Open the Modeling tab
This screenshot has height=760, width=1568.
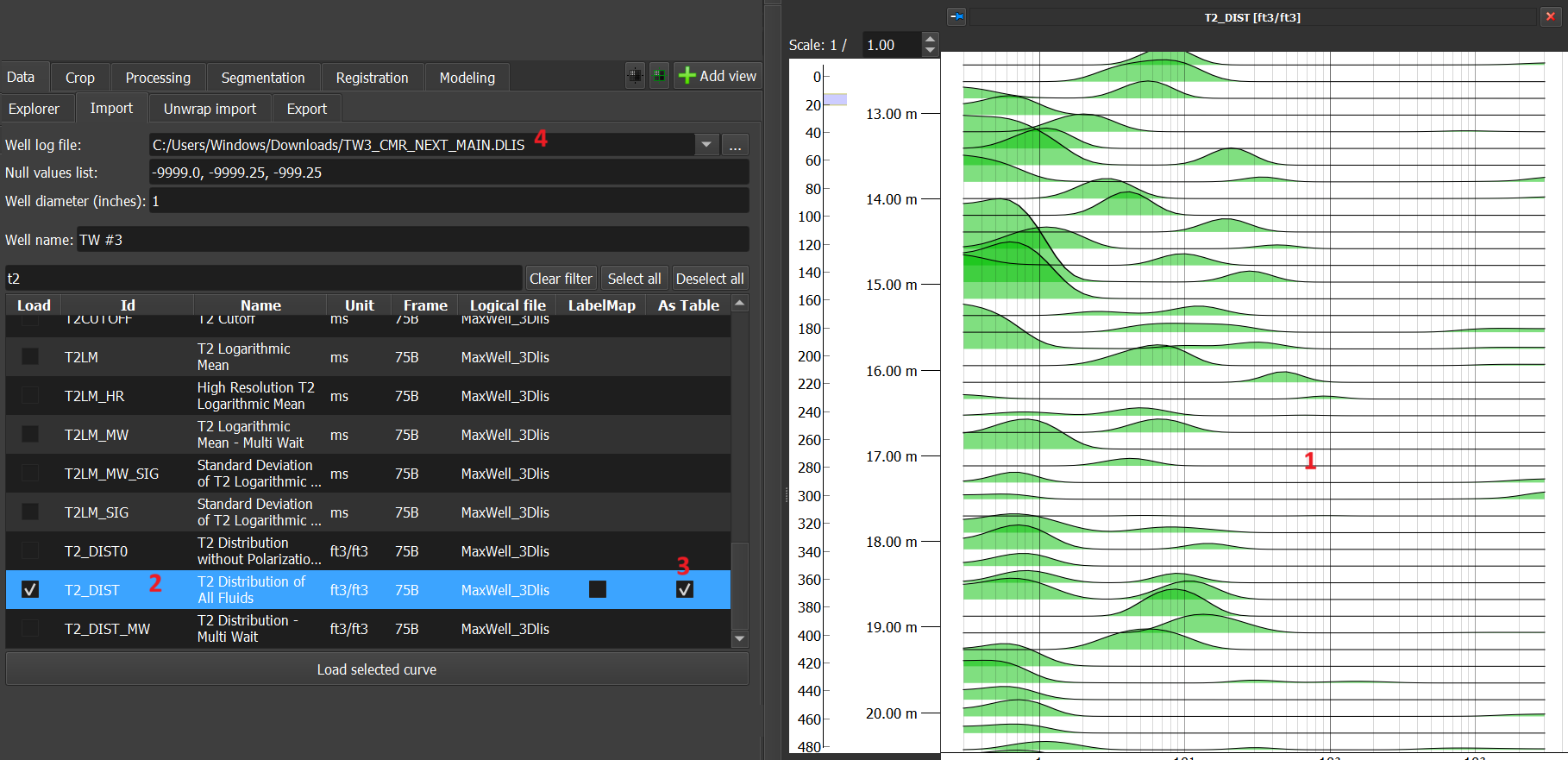(467, 78)
